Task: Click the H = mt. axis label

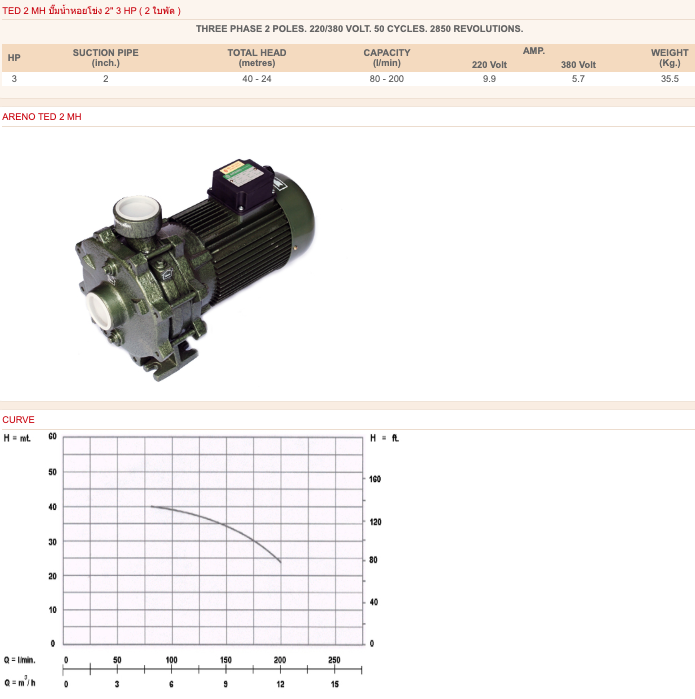Action: coord(17,438)
